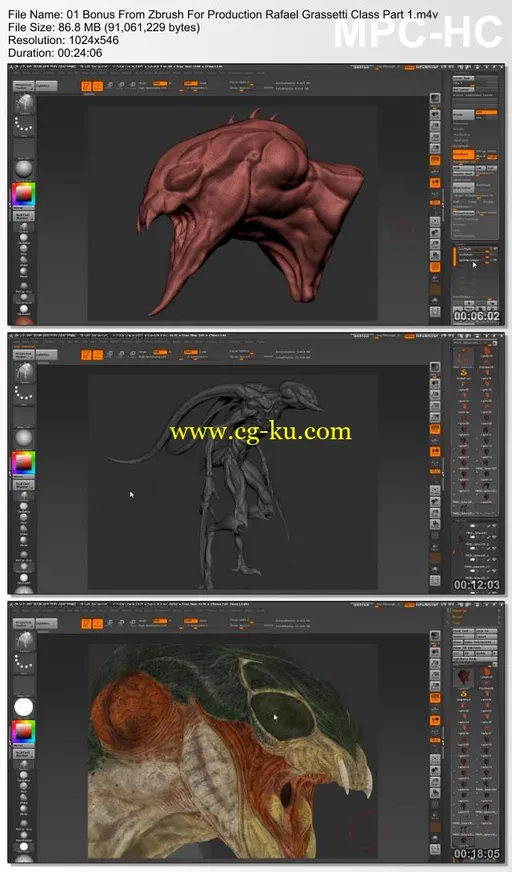Pick a color in 00:06:02 color picker
The height and width of the screenshot is (872, 512).
[x=24, y=194]
